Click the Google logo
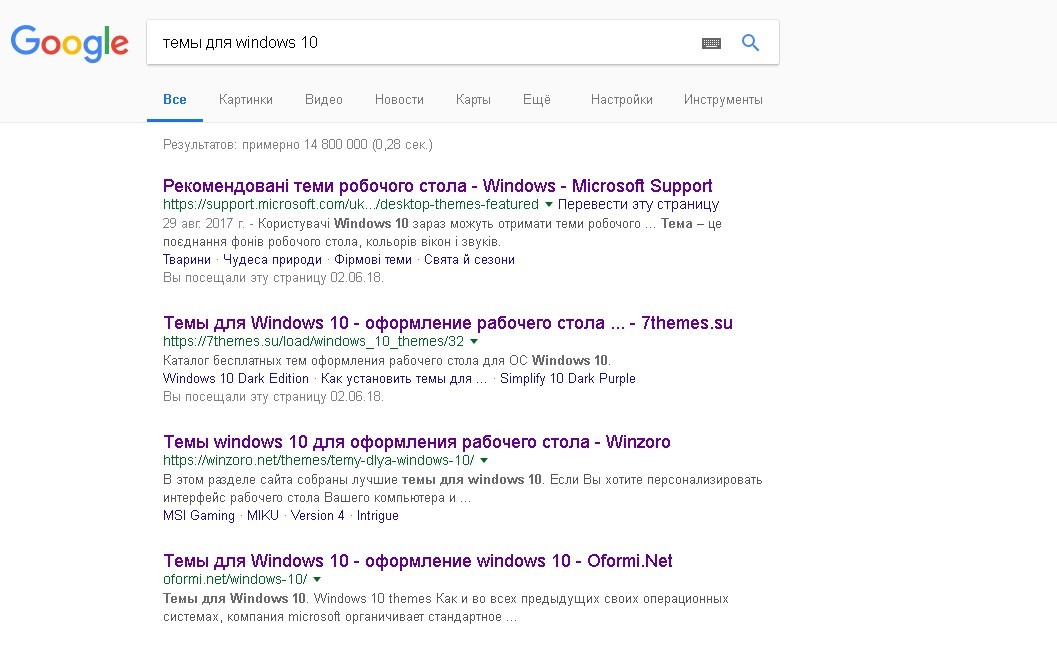 pos(69,43)
